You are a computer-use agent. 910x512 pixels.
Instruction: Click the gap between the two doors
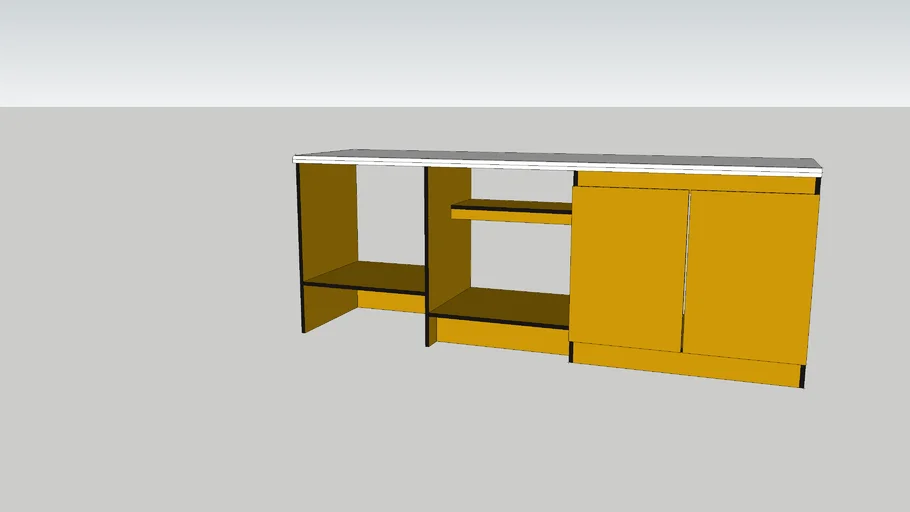pos(686,270)
